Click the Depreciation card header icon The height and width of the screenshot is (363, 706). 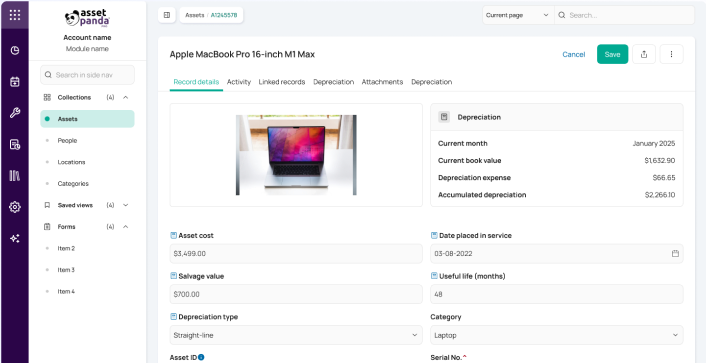click(444, 117)
